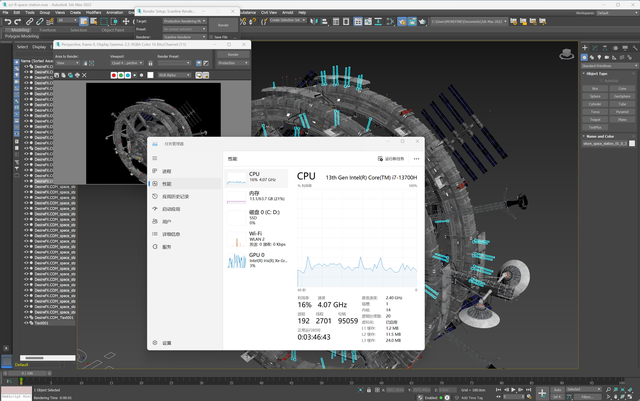
Task: Hide first object with eye icon in explorer
Action: [26, 66]
